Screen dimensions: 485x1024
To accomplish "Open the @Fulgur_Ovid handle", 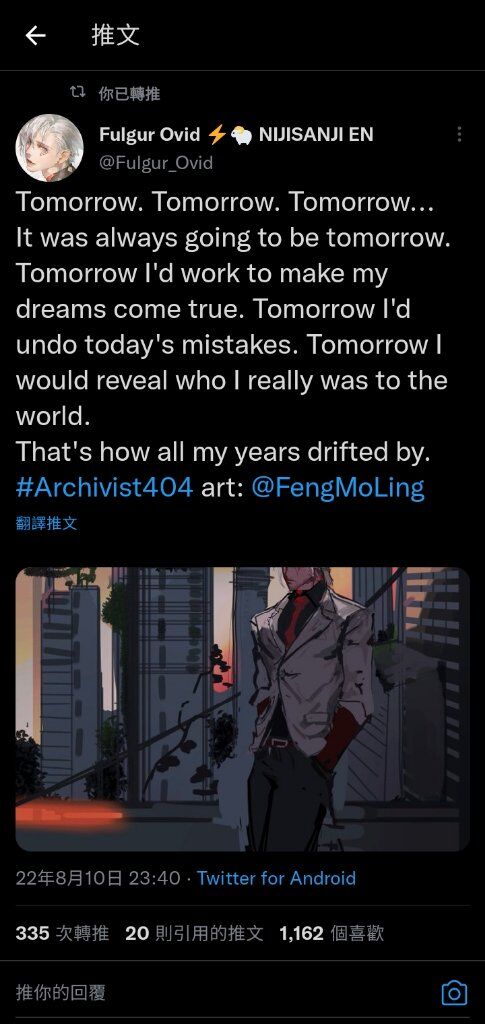I will point(155,162).
